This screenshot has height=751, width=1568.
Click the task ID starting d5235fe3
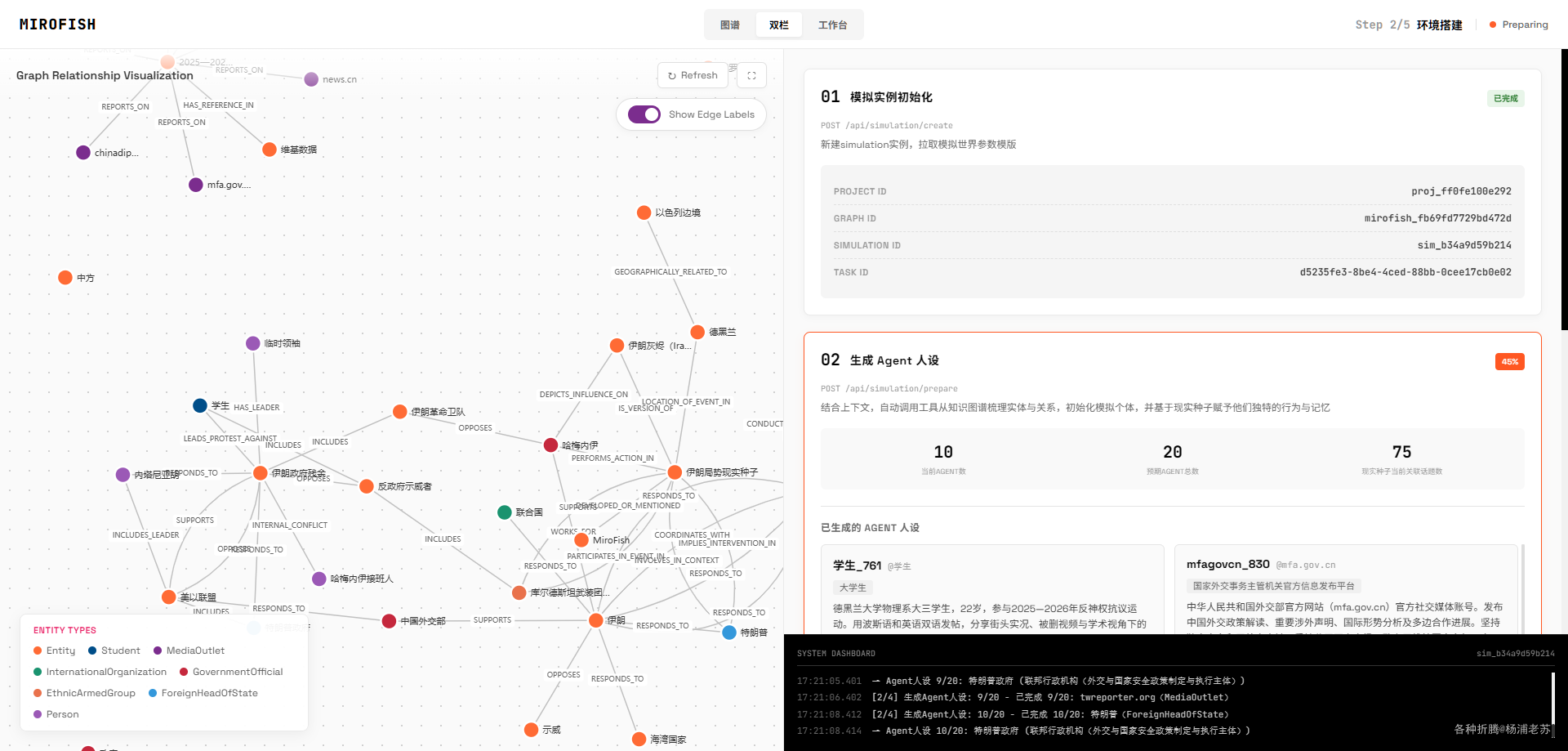1405,272
